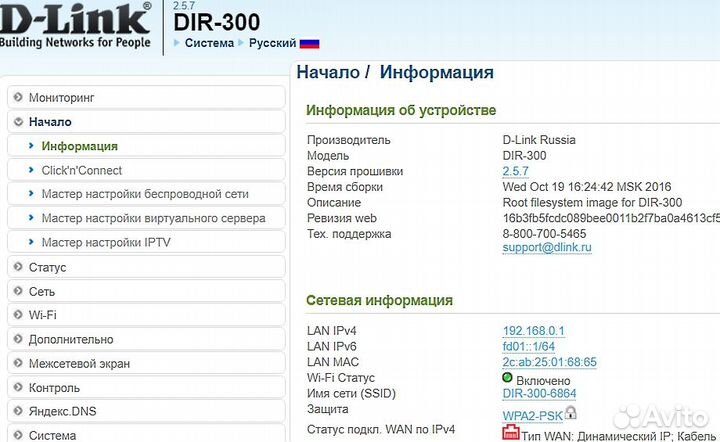Viewport: 720px width, 442px height.
Task: Click the Включено Wi-Fi status text
Action: pyautogui.click(x=543, y=381)
